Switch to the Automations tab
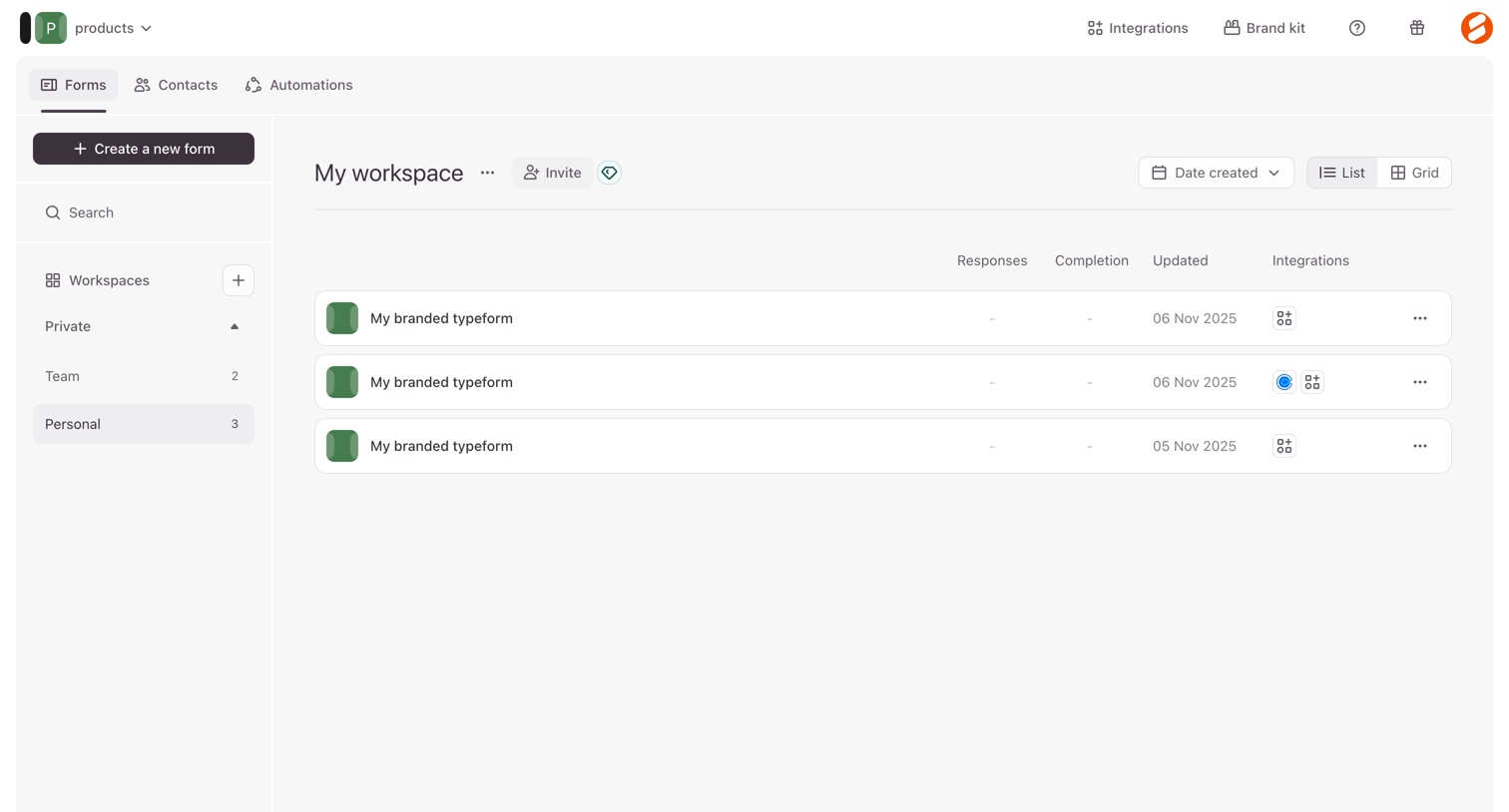Viewport: 1509px width, 812px height. coord(298,85)
